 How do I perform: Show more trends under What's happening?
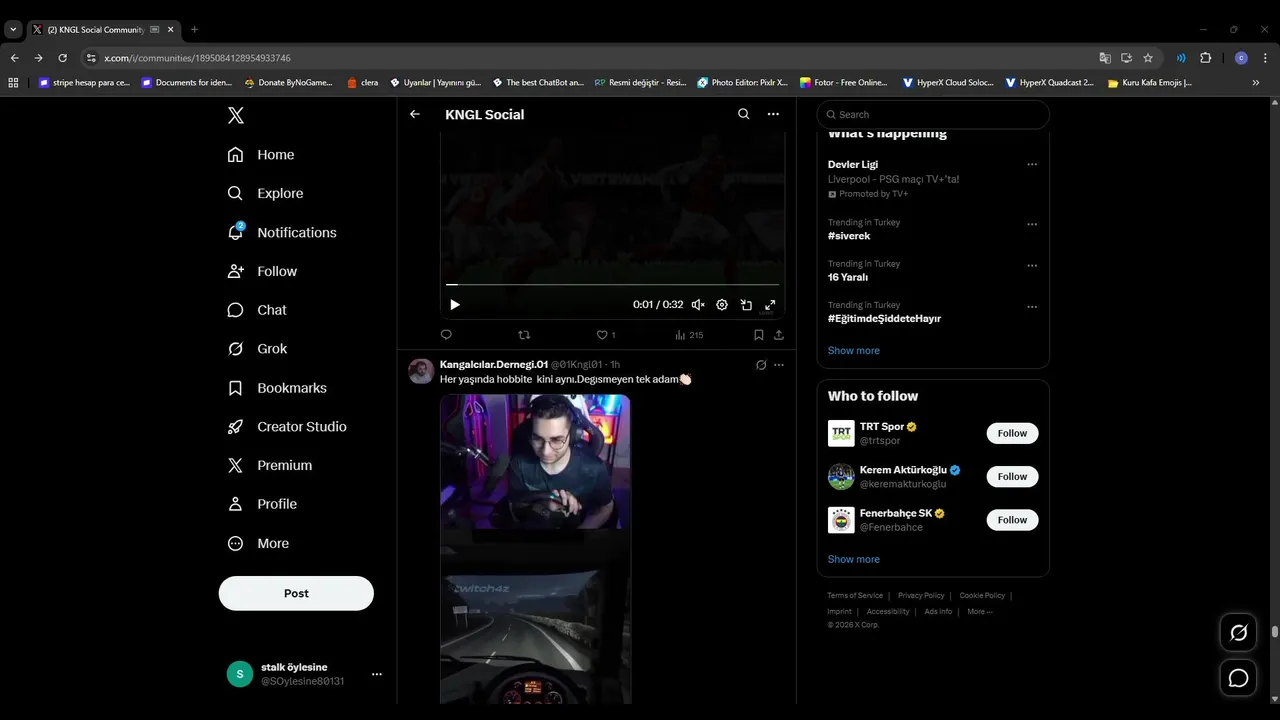tap(854, 350)
